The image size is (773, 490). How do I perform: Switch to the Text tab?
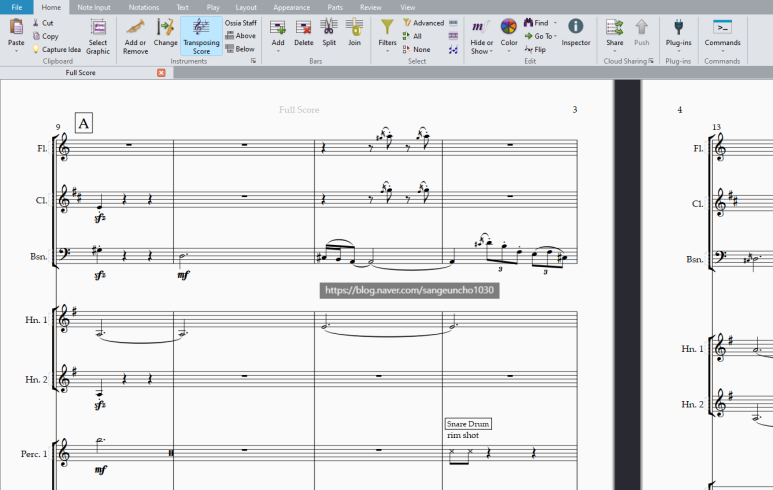182,7
